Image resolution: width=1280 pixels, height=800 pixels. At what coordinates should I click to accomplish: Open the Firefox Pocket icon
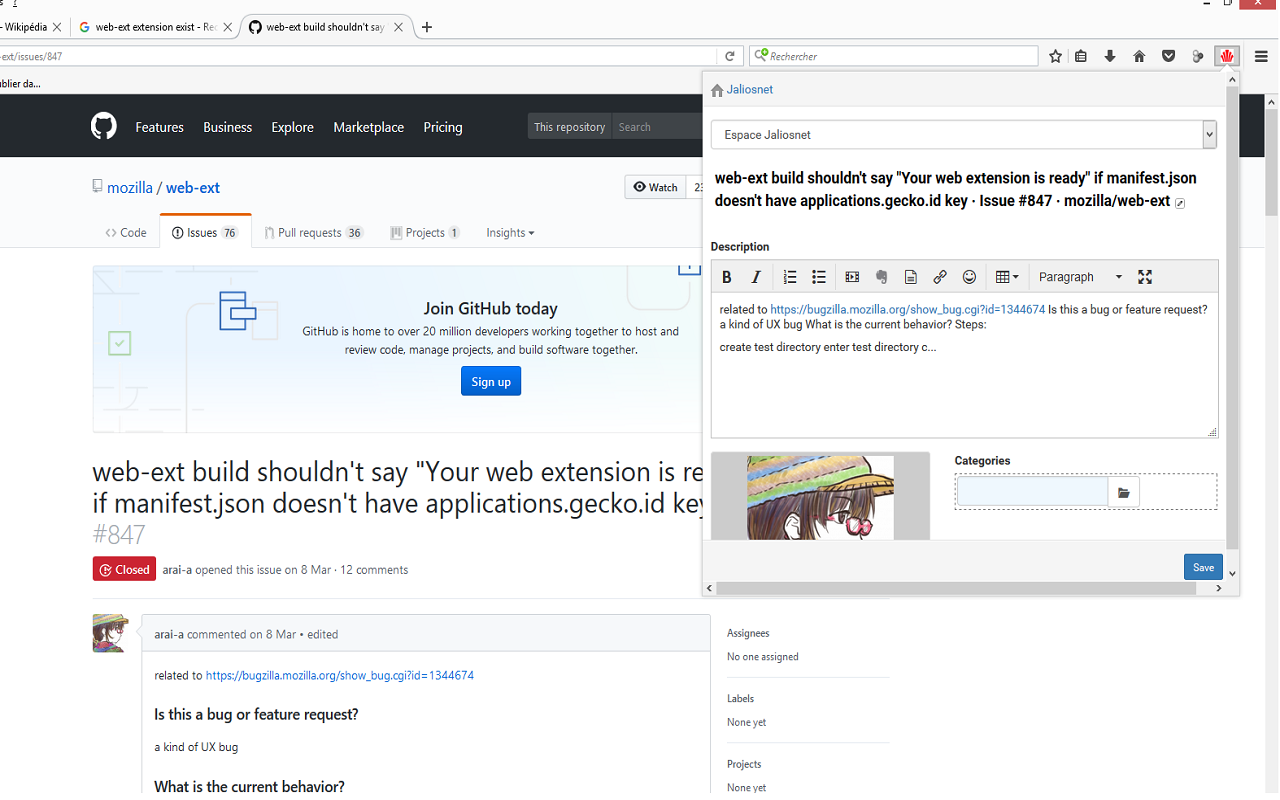pos(1168,57)
